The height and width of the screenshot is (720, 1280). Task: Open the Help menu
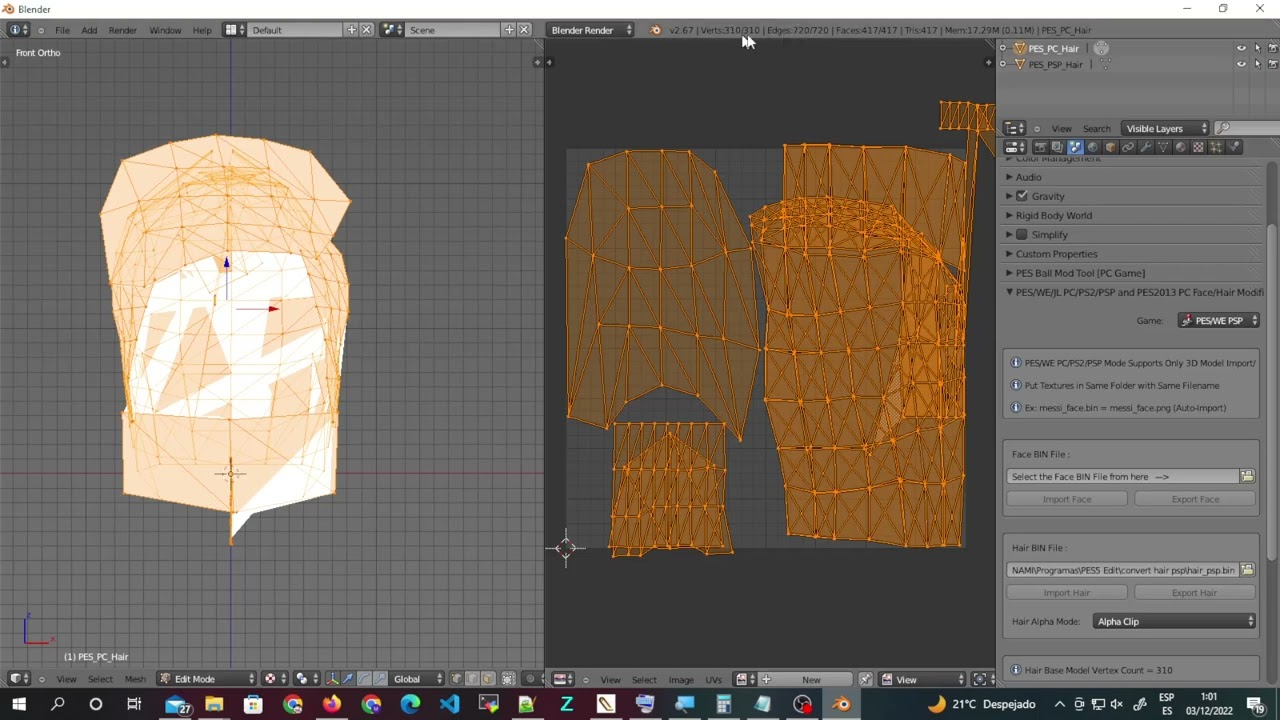click(202, 30)
